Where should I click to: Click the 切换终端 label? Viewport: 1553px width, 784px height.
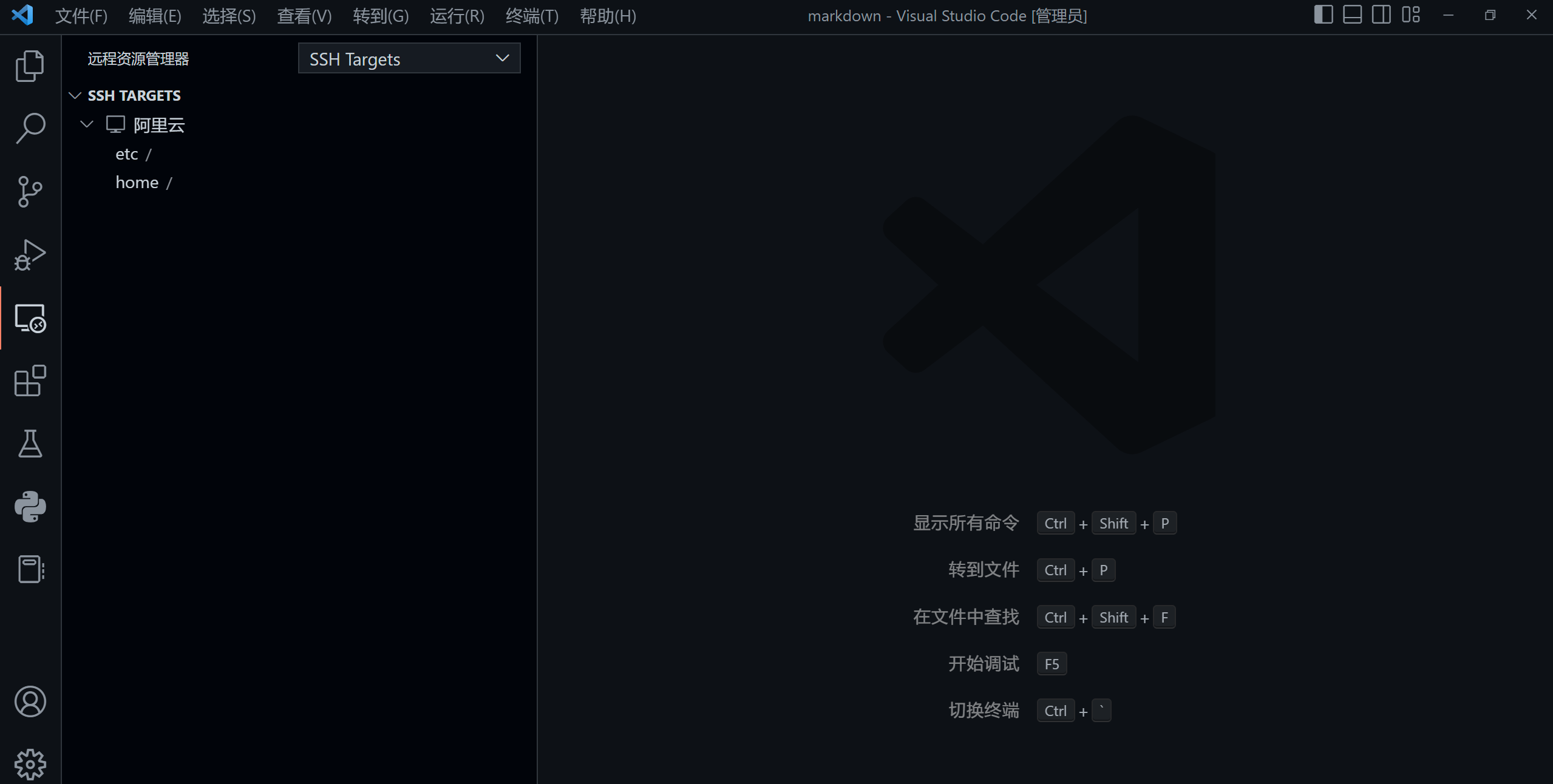(x=984, y=711)
